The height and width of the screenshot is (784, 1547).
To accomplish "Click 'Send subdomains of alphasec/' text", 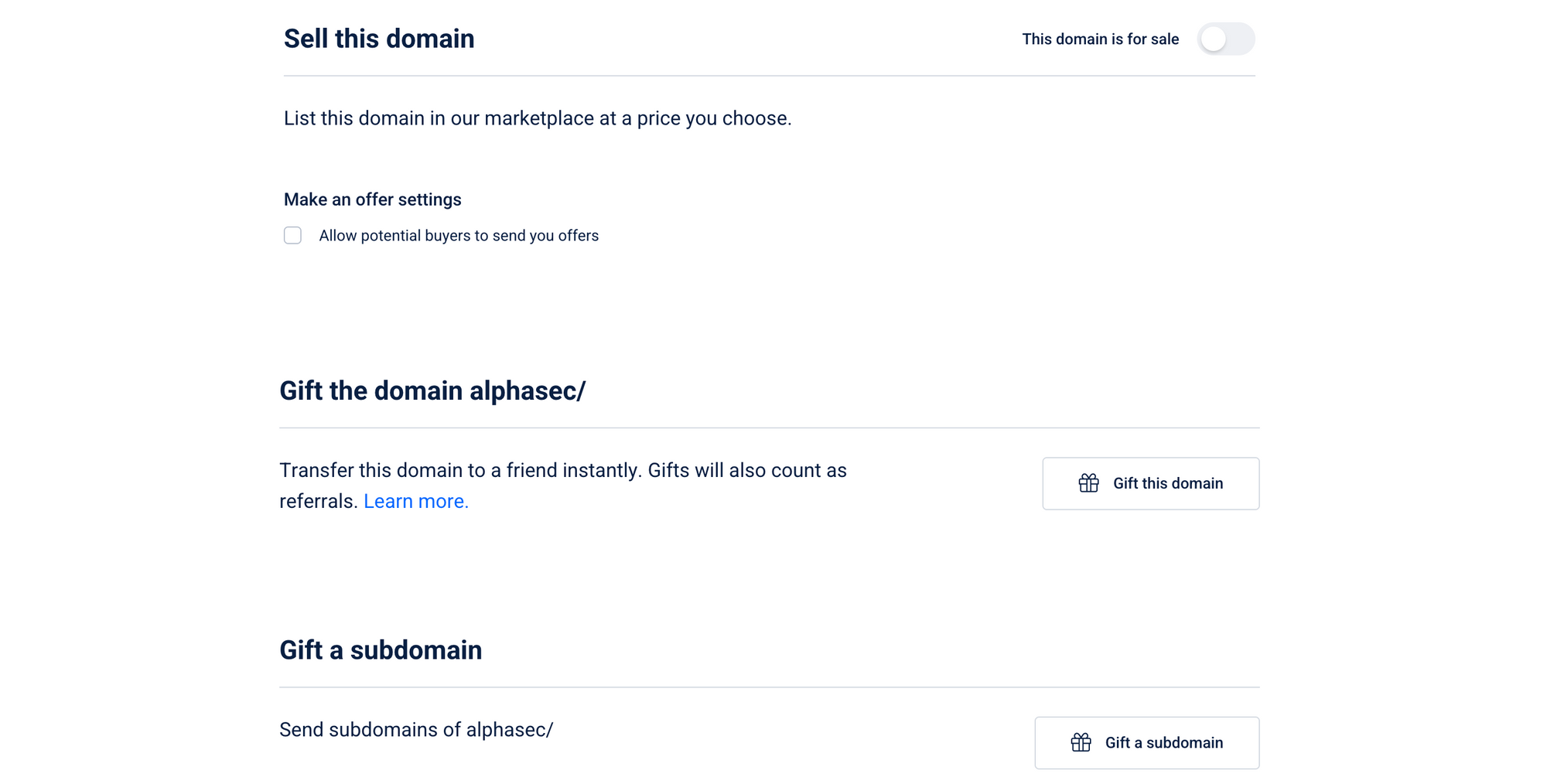I will (416, 729).
